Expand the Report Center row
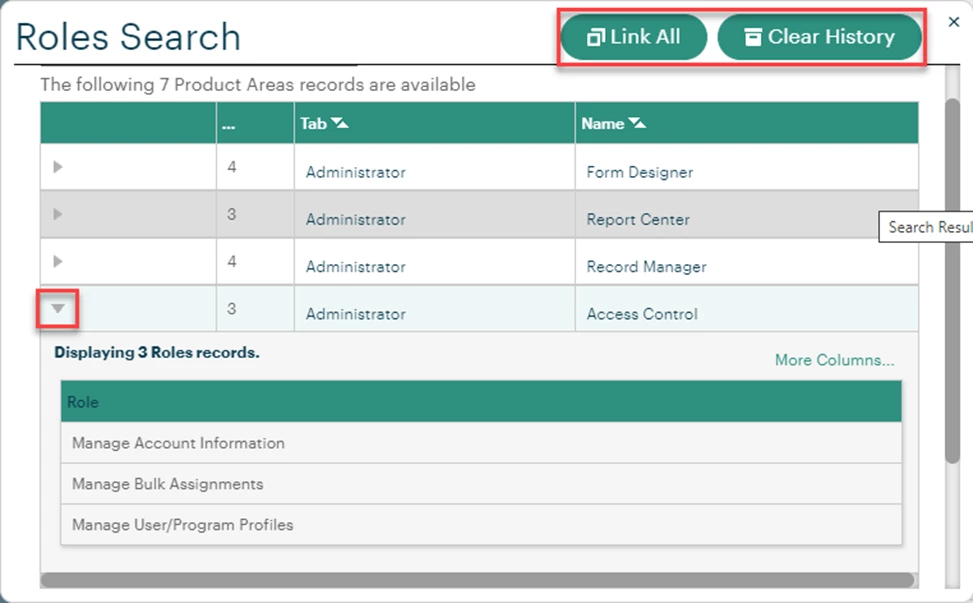 [58, 214]
